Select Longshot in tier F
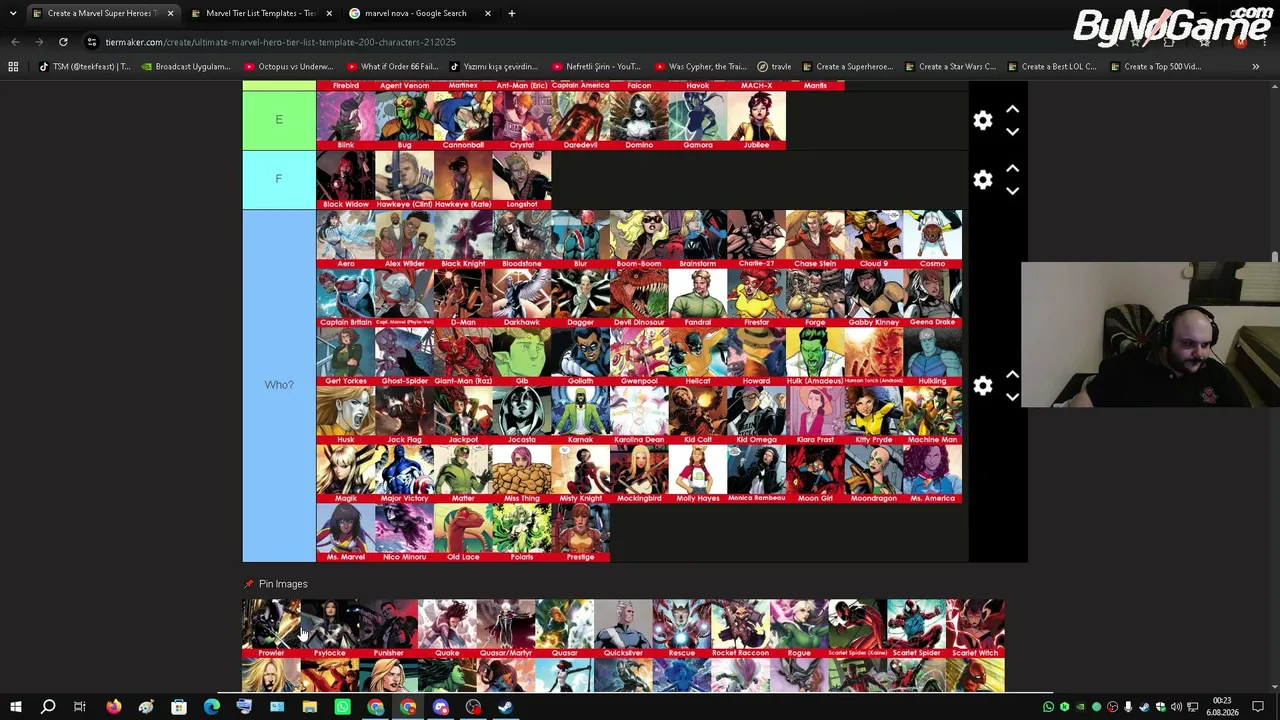Viewport: 1280px width, 720px height. click(x=522, y=180)
